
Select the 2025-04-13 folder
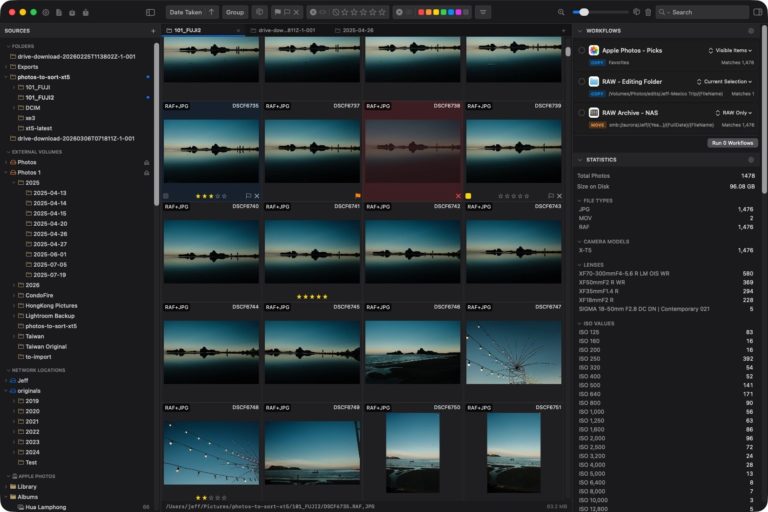pyautogui.click(x=49, y=193)
